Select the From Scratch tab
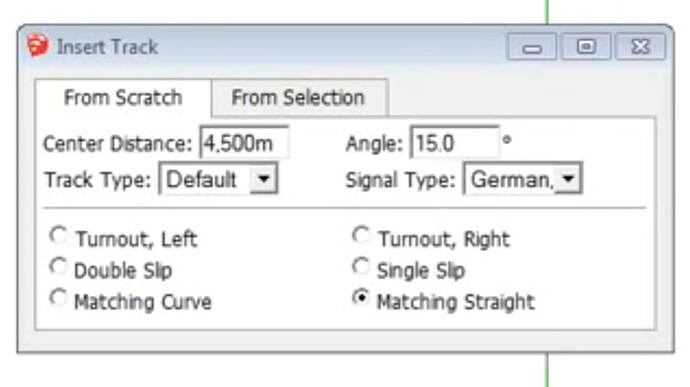This screenshot has height=387, width=690. (x=123, y=98)
